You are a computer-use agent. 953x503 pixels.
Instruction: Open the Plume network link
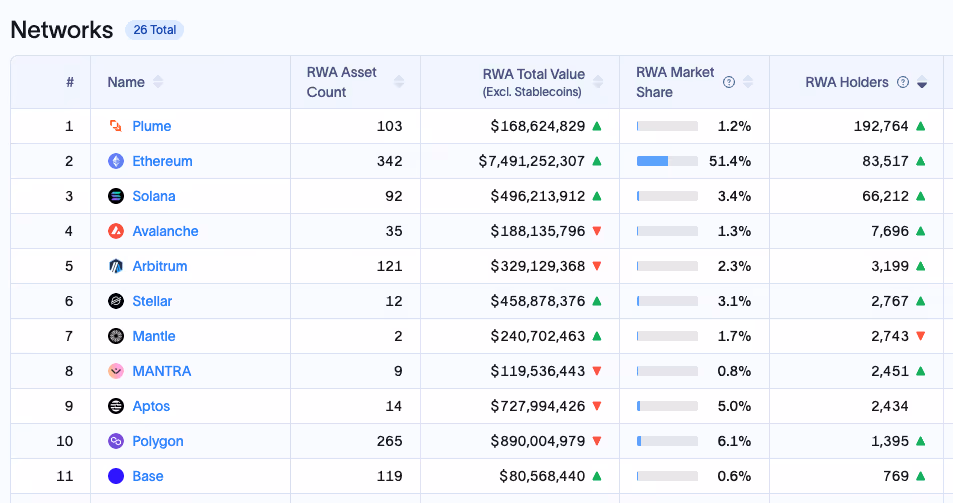point(151,126)
